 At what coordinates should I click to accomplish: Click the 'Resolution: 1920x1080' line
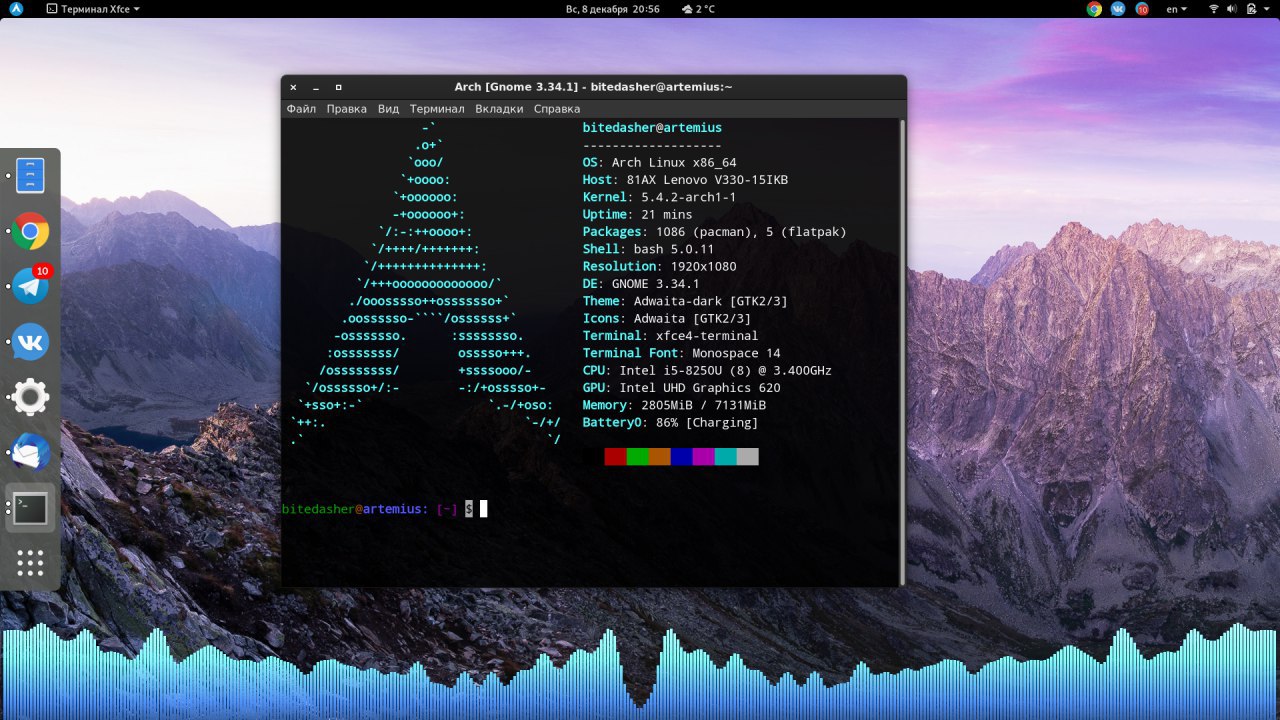659,267
